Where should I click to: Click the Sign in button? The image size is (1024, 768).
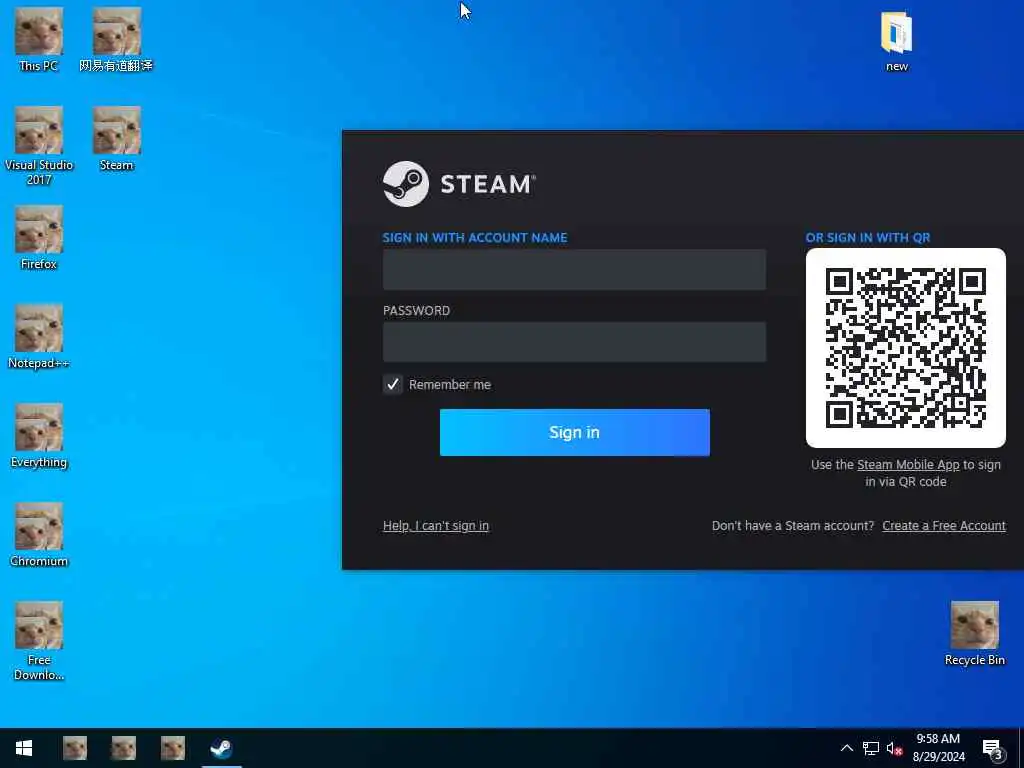575,432
